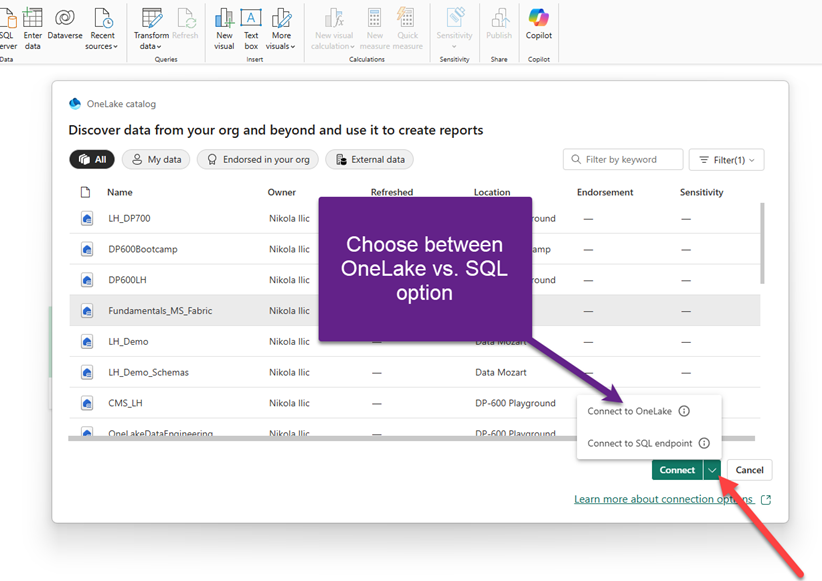
Task: Select the Fundamentals_MS_Fabric lakehouse row
Action: pyautogui.click(x=415, y=310)
